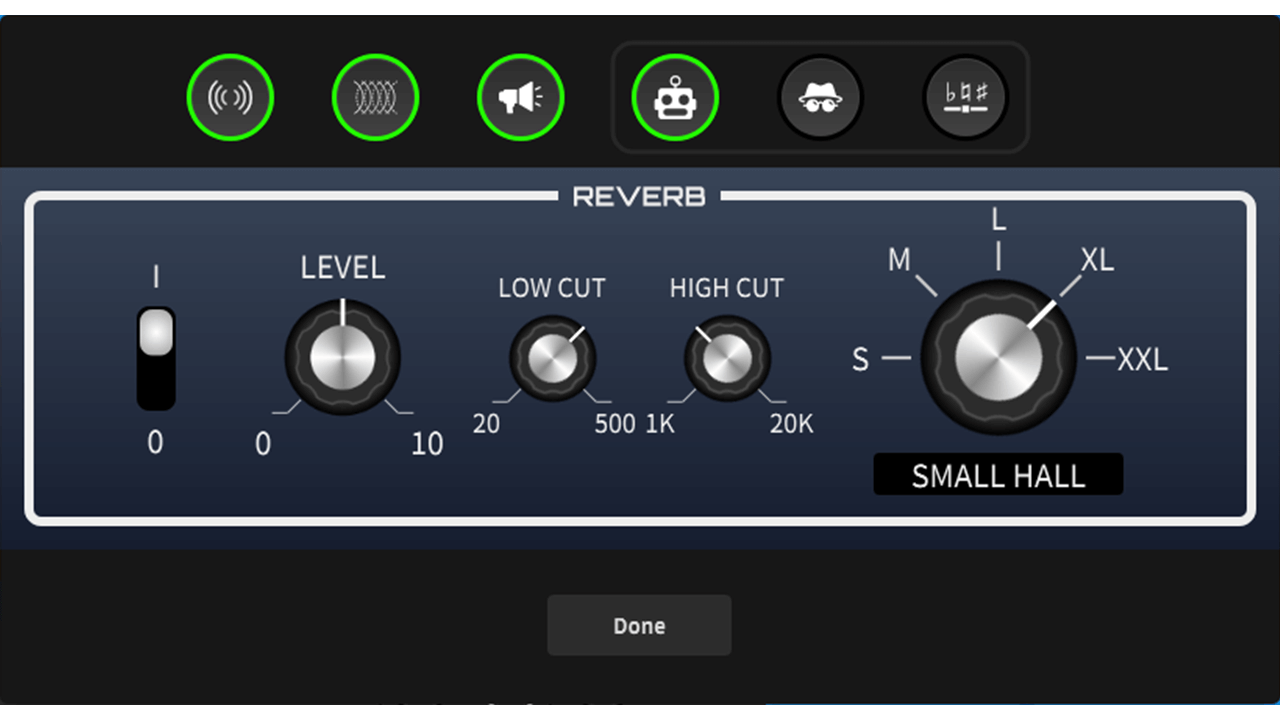Toggle the reverb on/off switch
Viewport: 1280px width, 720px height.
[156, 358]
